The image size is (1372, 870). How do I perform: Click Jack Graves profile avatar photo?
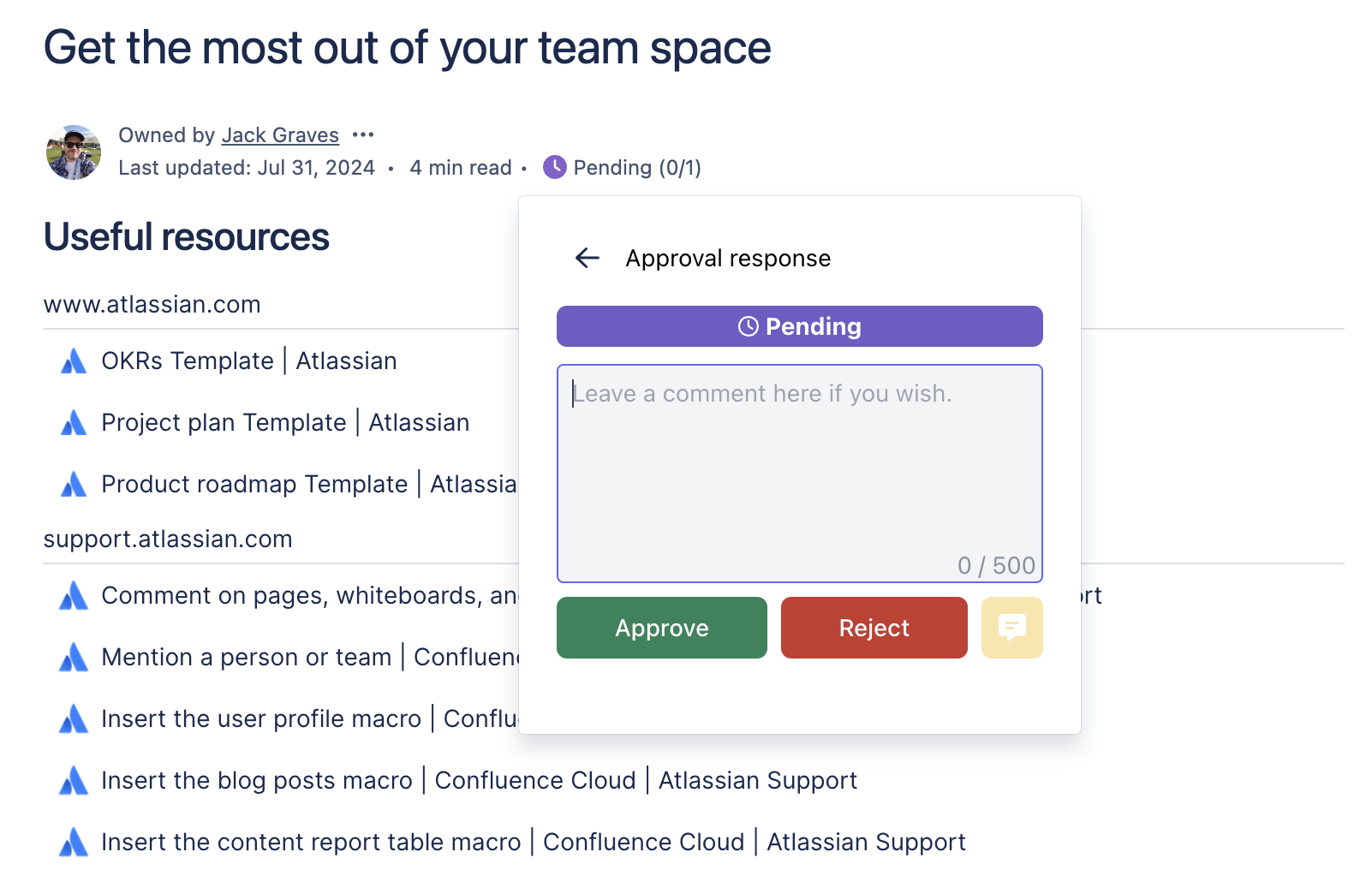(x=73, y=152)
